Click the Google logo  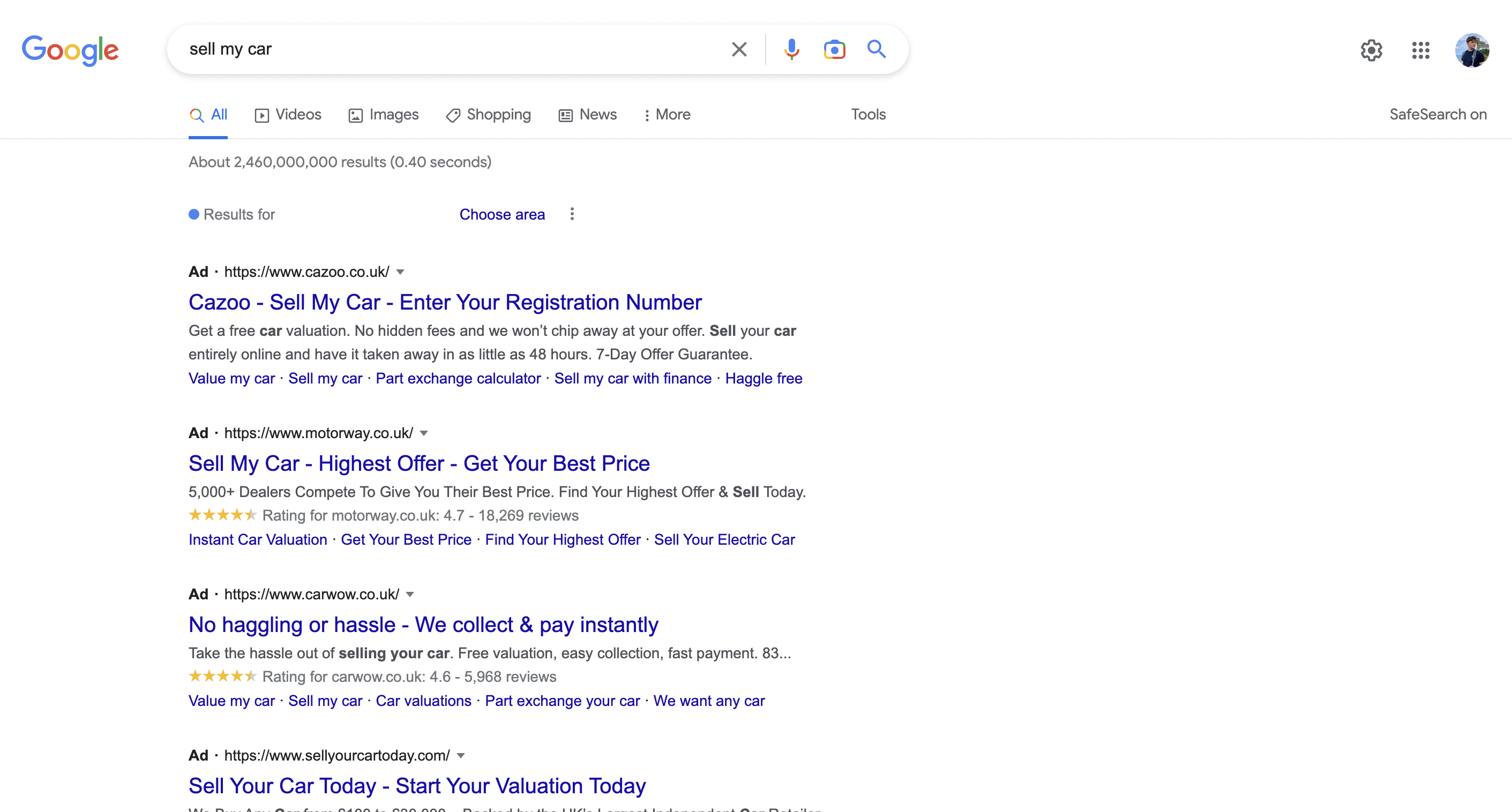(x=70, y=50)
